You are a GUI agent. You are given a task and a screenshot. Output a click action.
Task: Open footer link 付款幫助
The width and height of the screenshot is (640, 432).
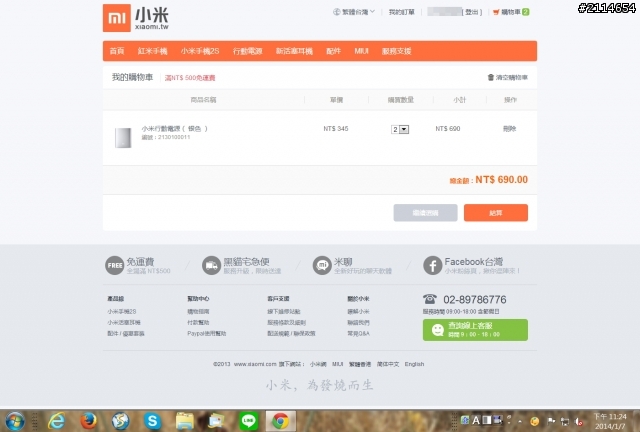pos(198,322)
